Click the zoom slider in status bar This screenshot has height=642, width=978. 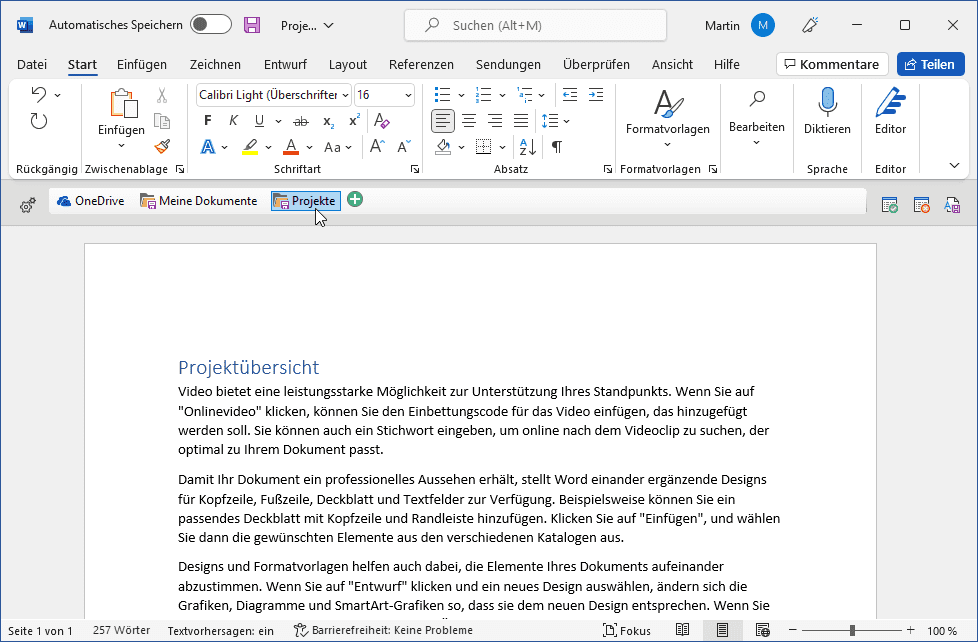coord(852,631)
